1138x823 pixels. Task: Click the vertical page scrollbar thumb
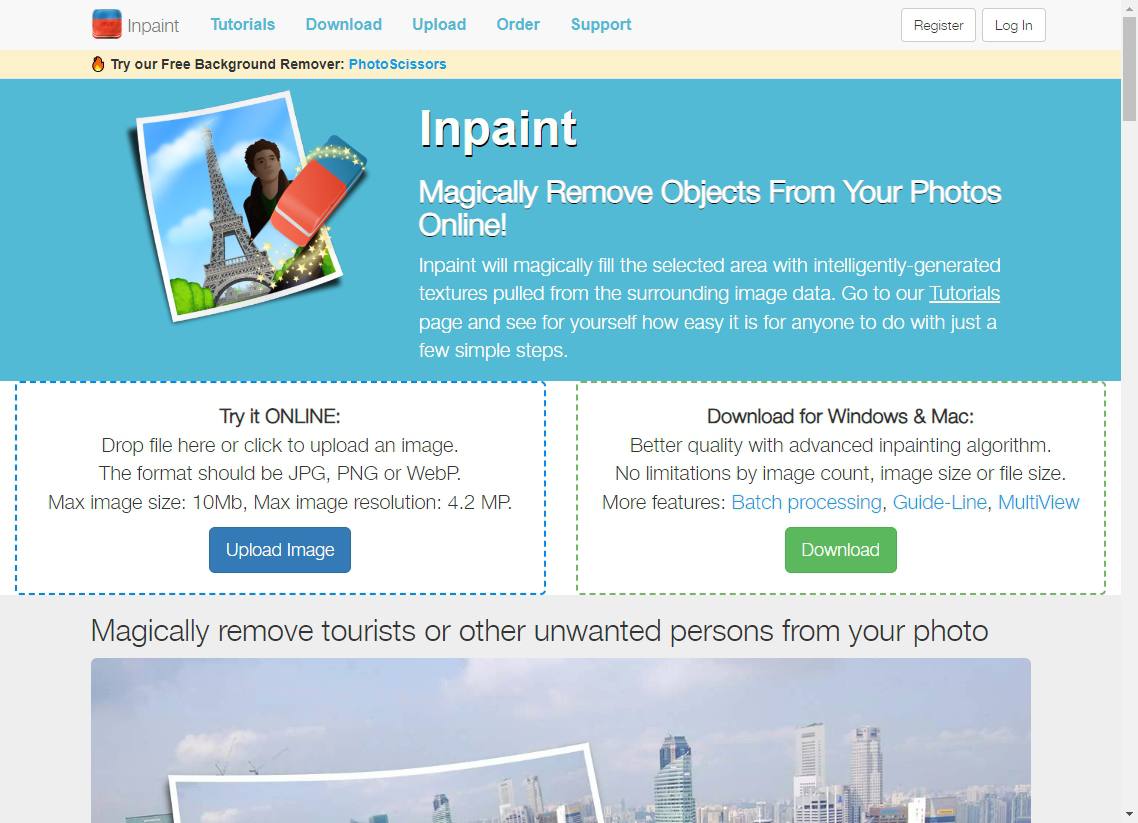pyautogui.click(x=1129, y=69)
